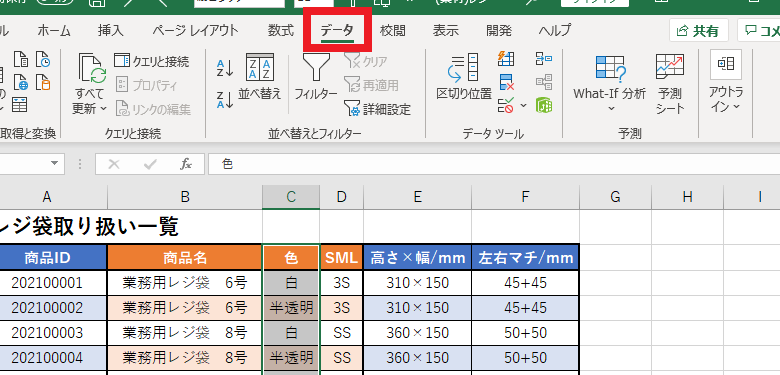Open 詳細設定 advanced filter

point(378,109)
